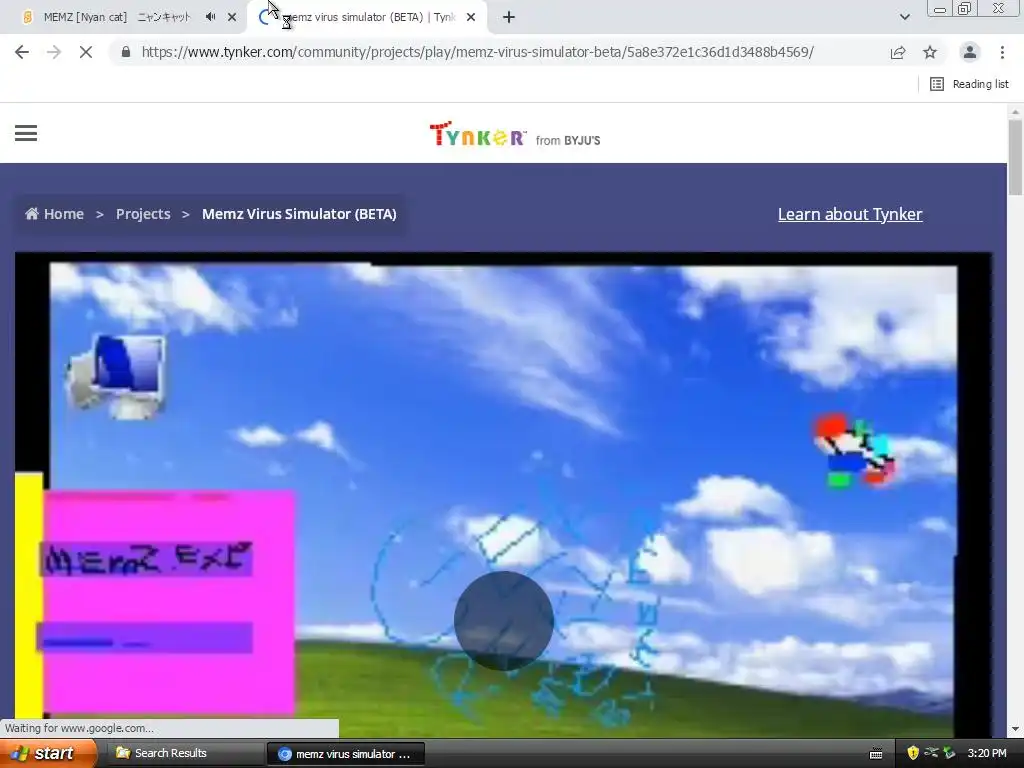The height and width of the screenshot is (768, 1024).
Task: Click the pink MEMZ.exe panel
Action: click(168, 601)
